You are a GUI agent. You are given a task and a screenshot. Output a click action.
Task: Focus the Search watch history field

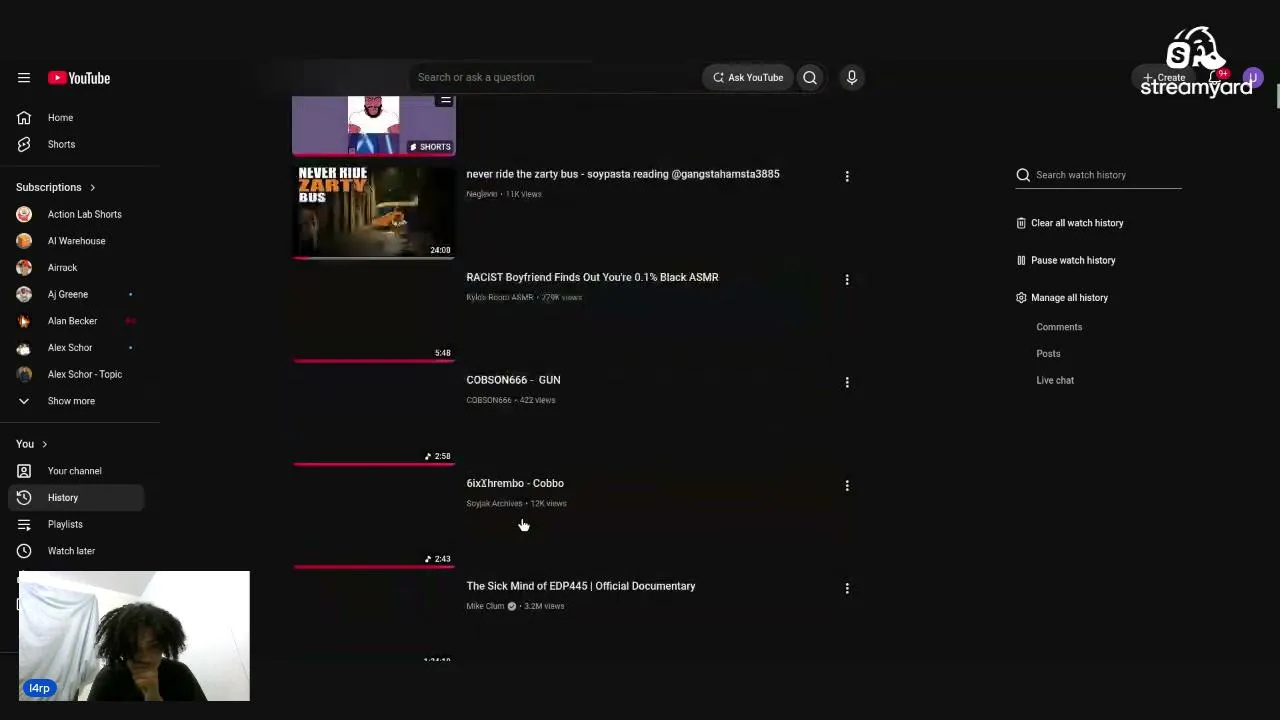(1108, 175)
